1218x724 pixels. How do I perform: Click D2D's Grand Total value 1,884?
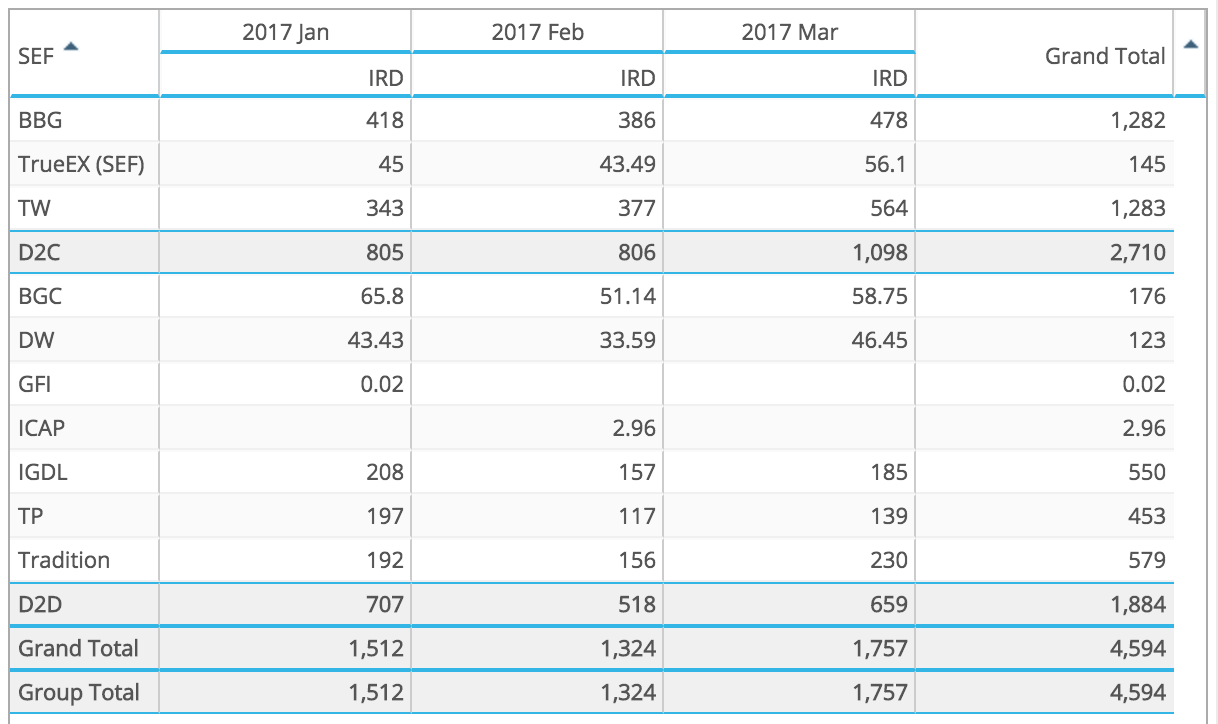pos(1138,604)
